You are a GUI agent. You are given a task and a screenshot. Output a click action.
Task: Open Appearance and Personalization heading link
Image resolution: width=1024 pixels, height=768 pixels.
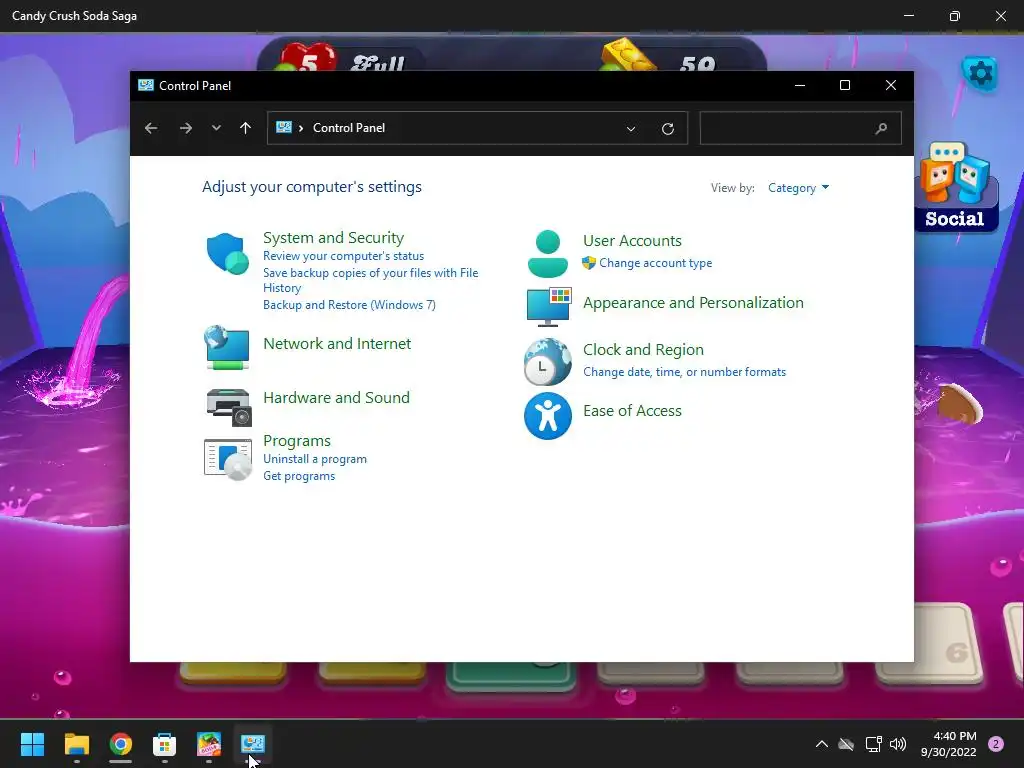tap(693, 303)
